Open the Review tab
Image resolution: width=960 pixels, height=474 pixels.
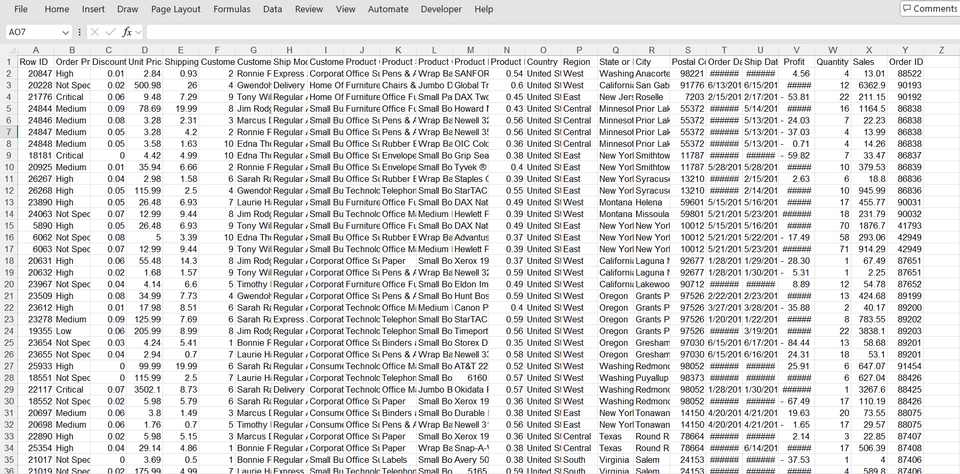(x=309, y=9)
